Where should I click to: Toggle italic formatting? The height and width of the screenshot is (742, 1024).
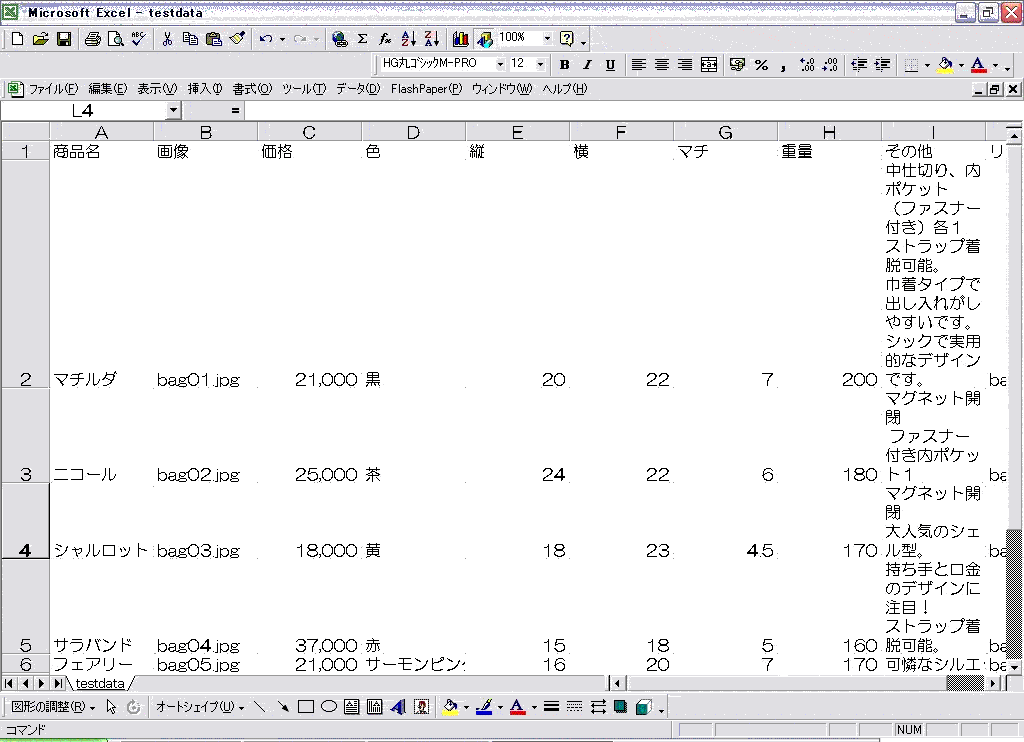tap(587, 65)
